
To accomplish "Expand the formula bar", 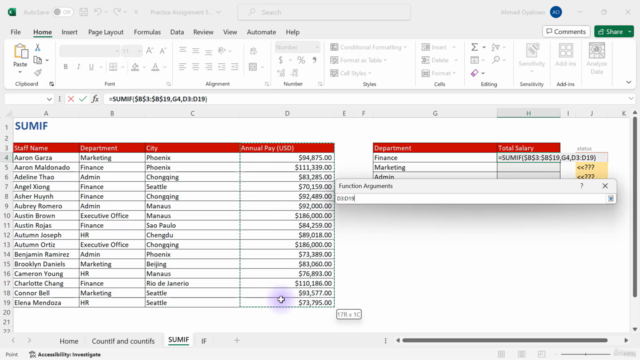I will [631, 99].
